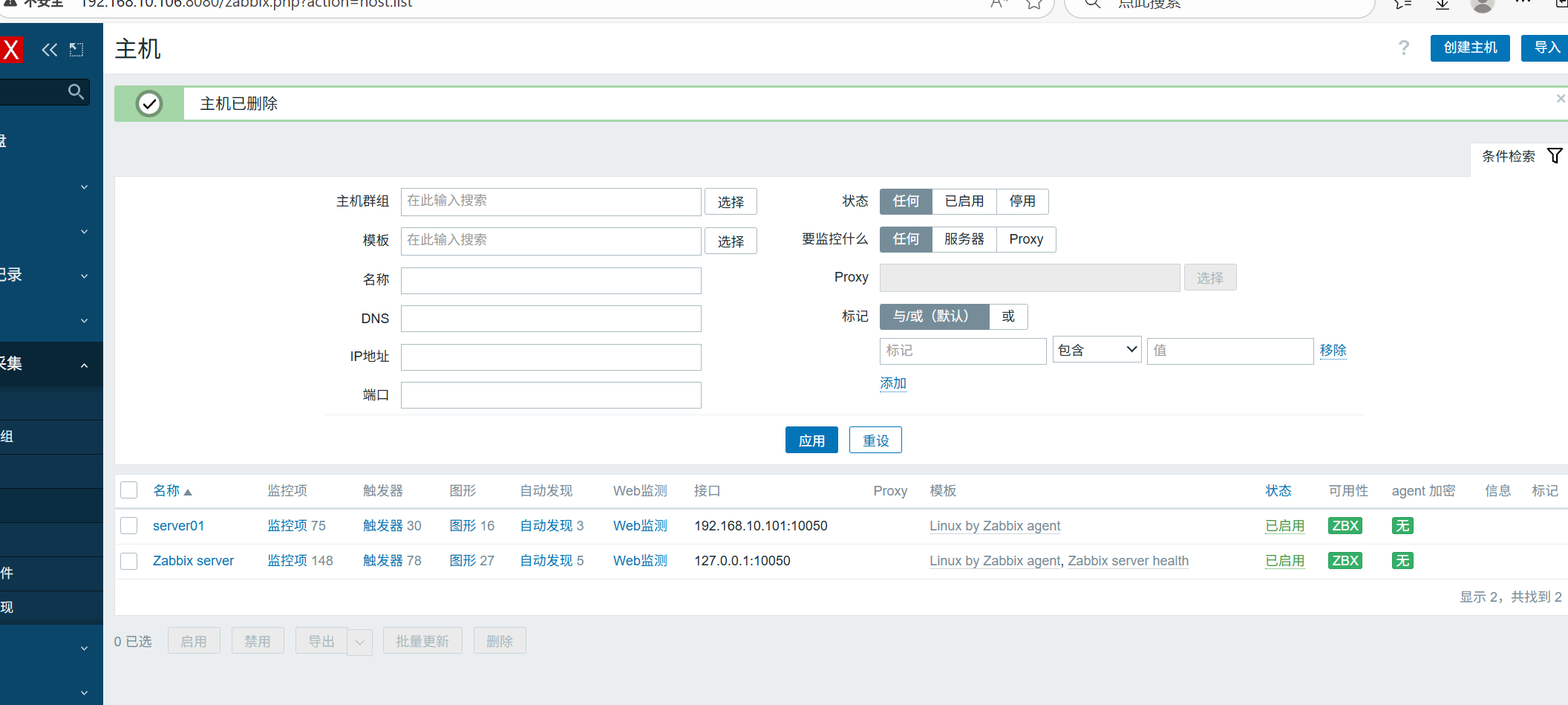This screenshot has height=705, width=1568.
Task: Set status filter to 停用
Action: (x=1022, y=201)
